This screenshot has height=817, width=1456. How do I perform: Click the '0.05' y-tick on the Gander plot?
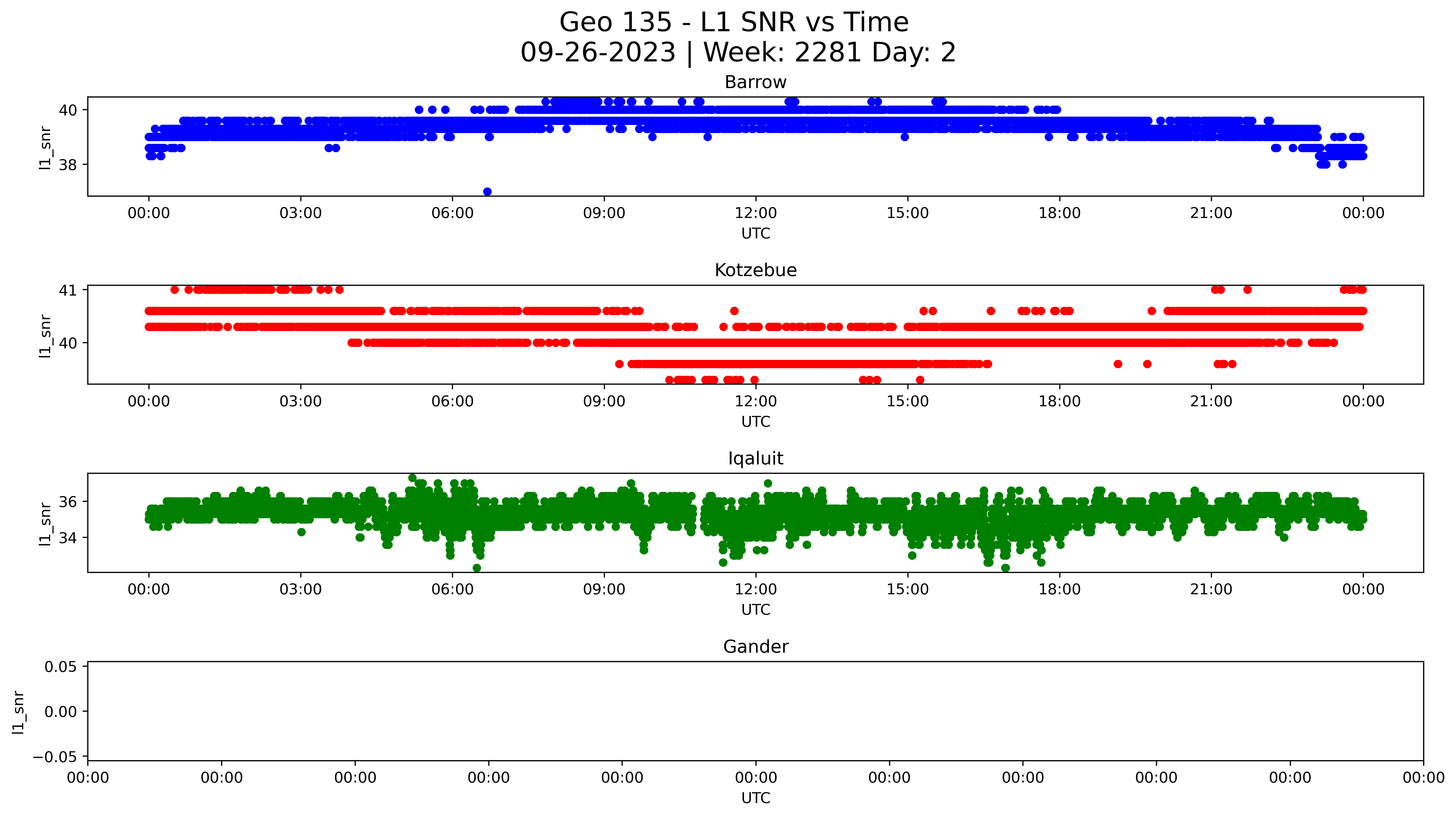pos(61,667)
